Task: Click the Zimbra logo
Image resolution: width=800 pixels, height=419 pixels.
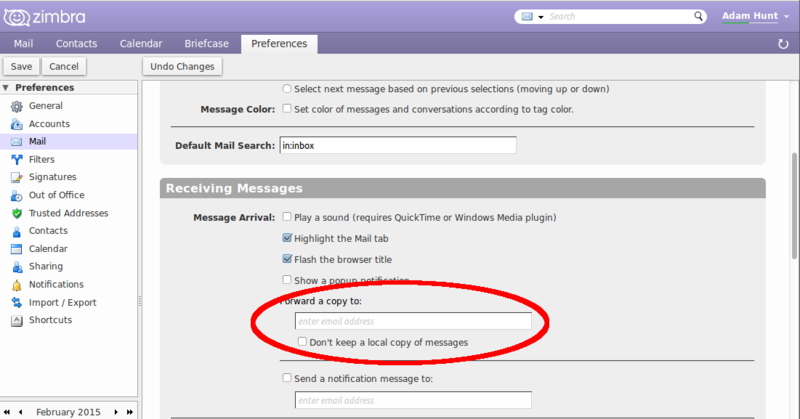Action: tap(44, 17)
